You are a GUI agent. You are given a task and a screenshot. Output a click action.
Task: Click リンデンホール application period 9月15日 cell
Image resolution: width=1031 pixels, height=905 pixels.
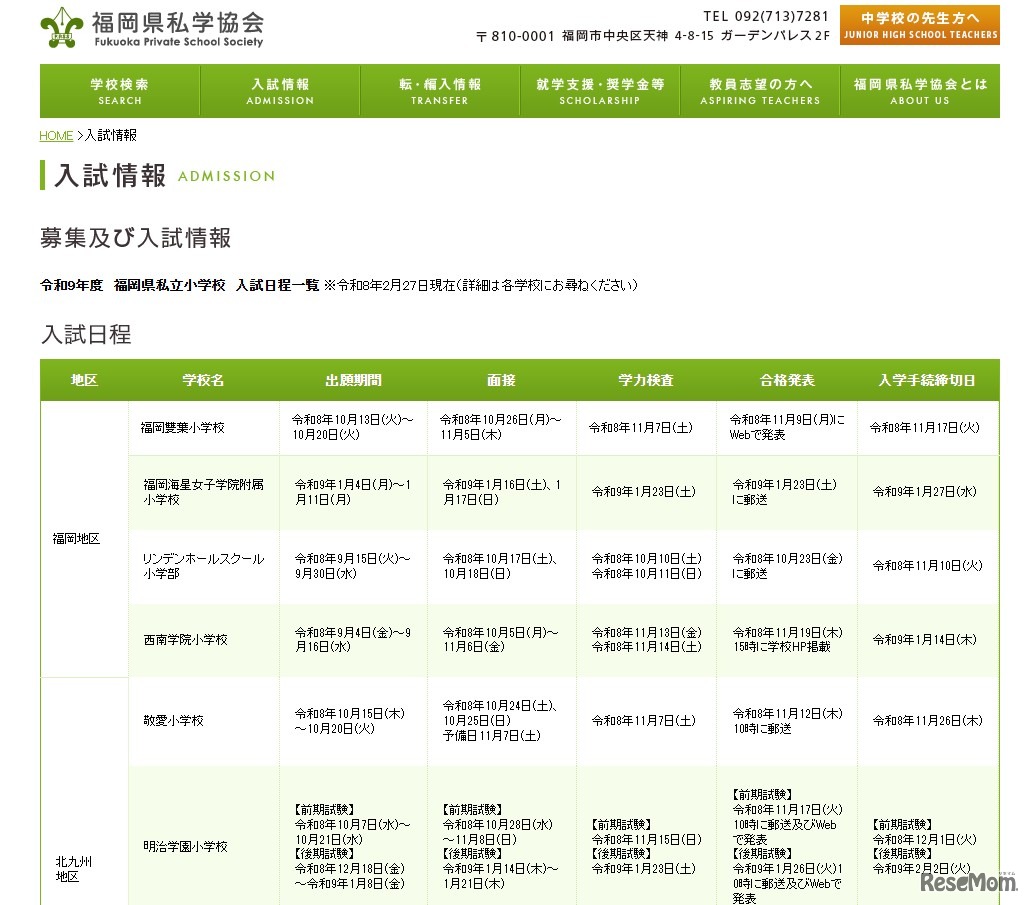pos(353,566)
